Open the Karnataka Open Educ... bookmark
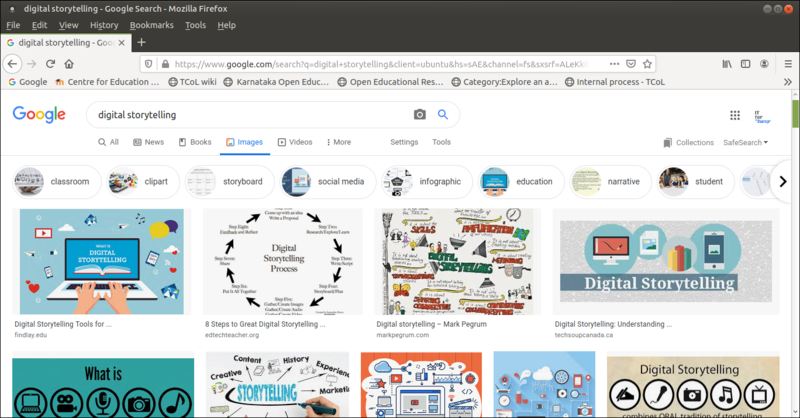The height and width of the screenshot is (418, 800). coord(277,82)
